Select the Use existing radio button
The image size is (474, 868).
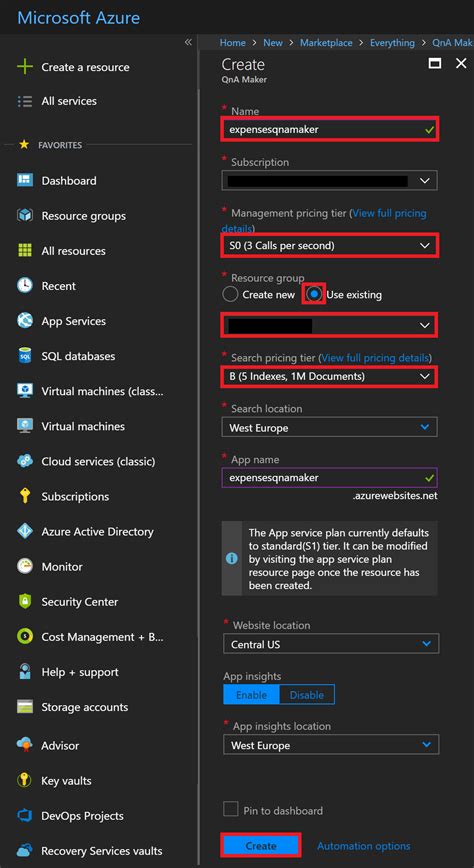click(x=315, y=294)
